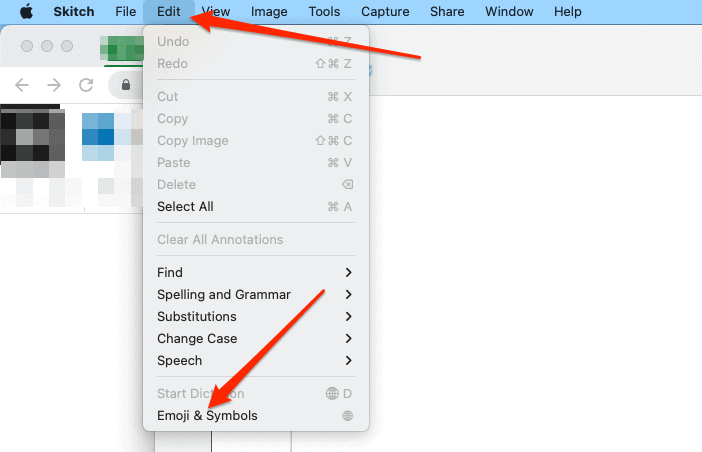Open the Help menu
702x452 pixels.
[x=567, y=12]
